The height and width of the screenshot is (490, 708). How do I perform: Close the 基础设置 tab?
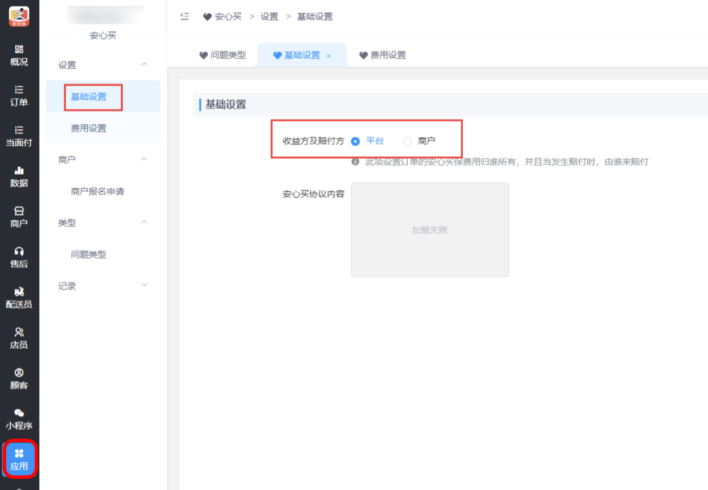click(329, 56)
